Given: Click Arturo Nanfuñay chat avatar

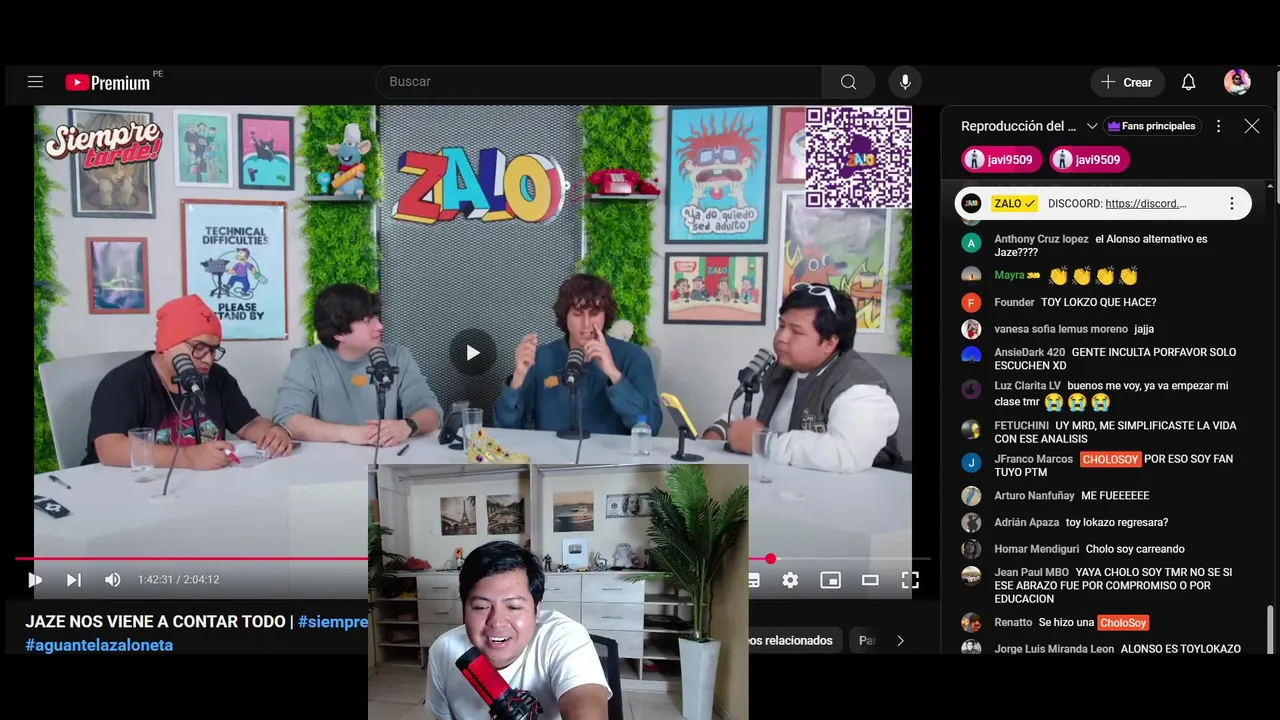Looking at the screenshot, I should pos(971,496).
